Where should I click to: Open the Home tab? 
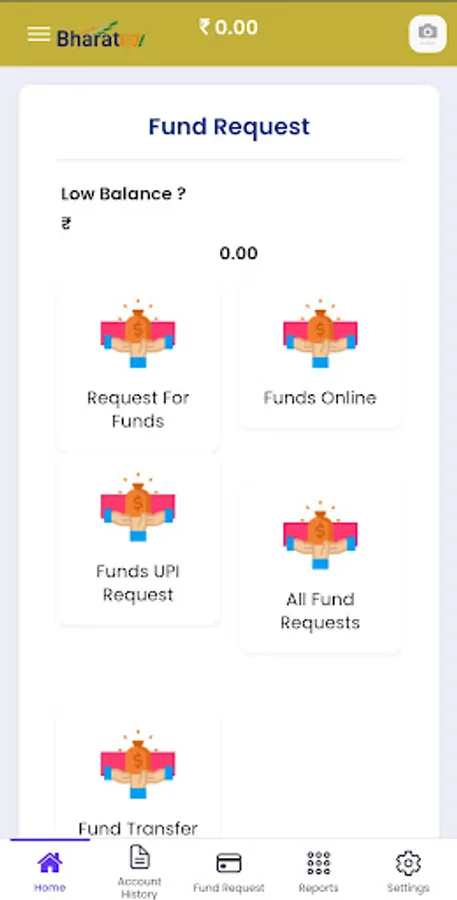click(x=49, y=870)
